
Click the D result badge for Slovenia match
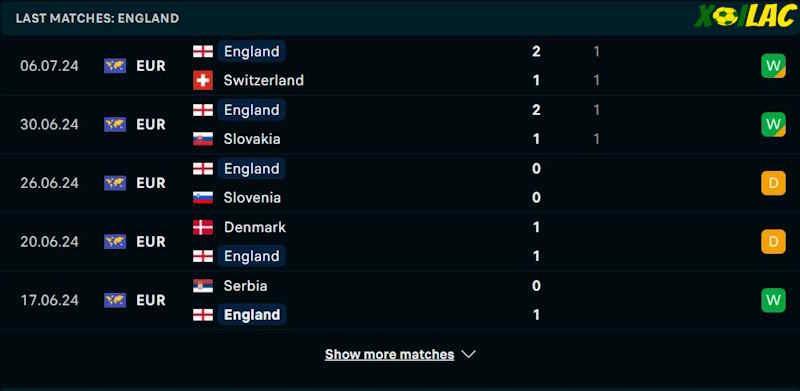(773, 183)
